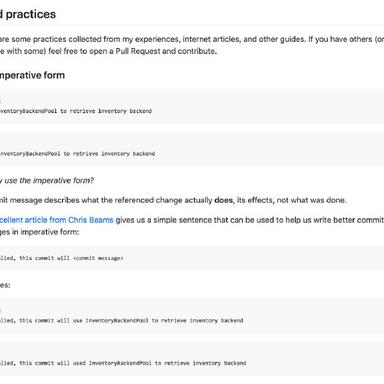Image resolution: width=384 pixels, height=384 pixels.
Task: Click the italic 'use the imperative form?' question
Action: [49, 181]
